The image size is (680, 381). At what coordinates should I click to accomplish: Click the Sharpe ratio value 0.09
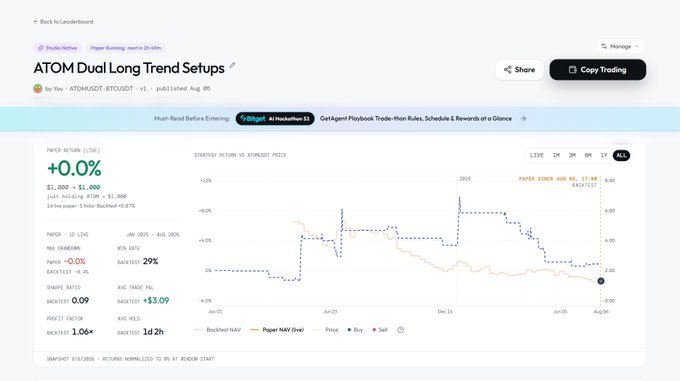tap(80, 300)
